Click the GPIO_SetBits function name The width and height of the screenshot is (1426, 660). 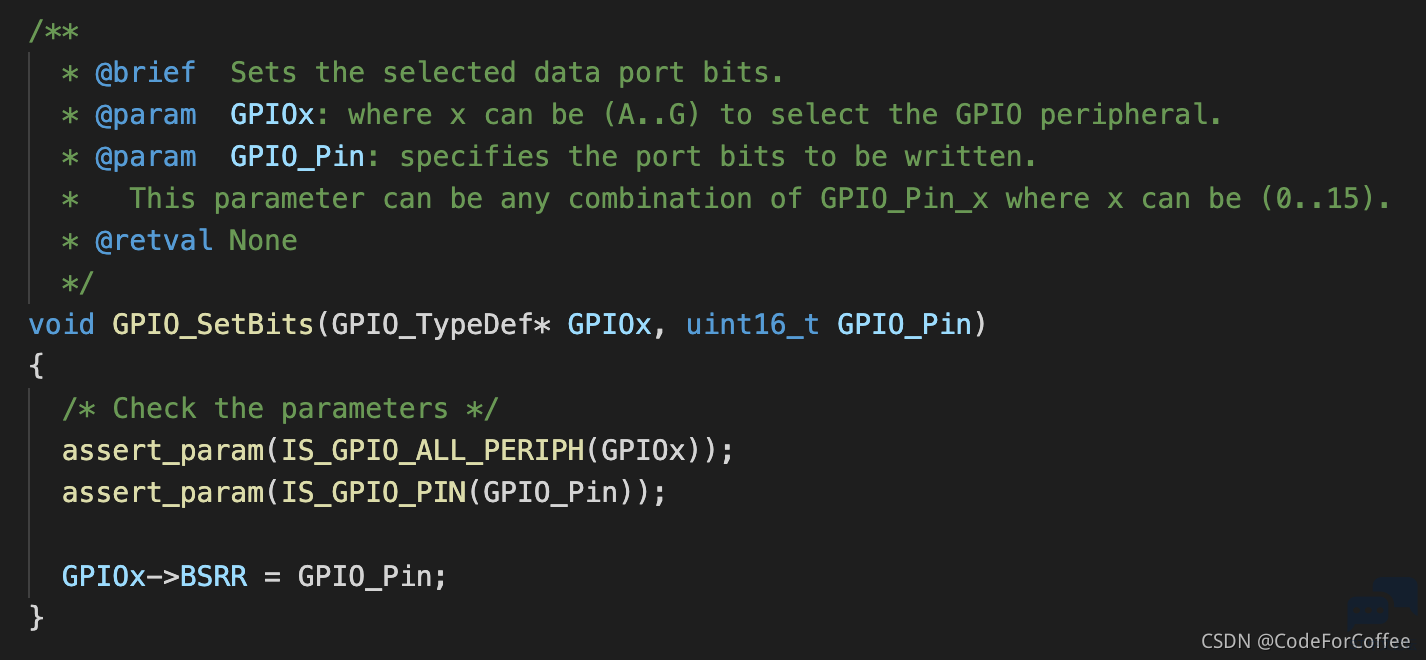click(213, 324)
